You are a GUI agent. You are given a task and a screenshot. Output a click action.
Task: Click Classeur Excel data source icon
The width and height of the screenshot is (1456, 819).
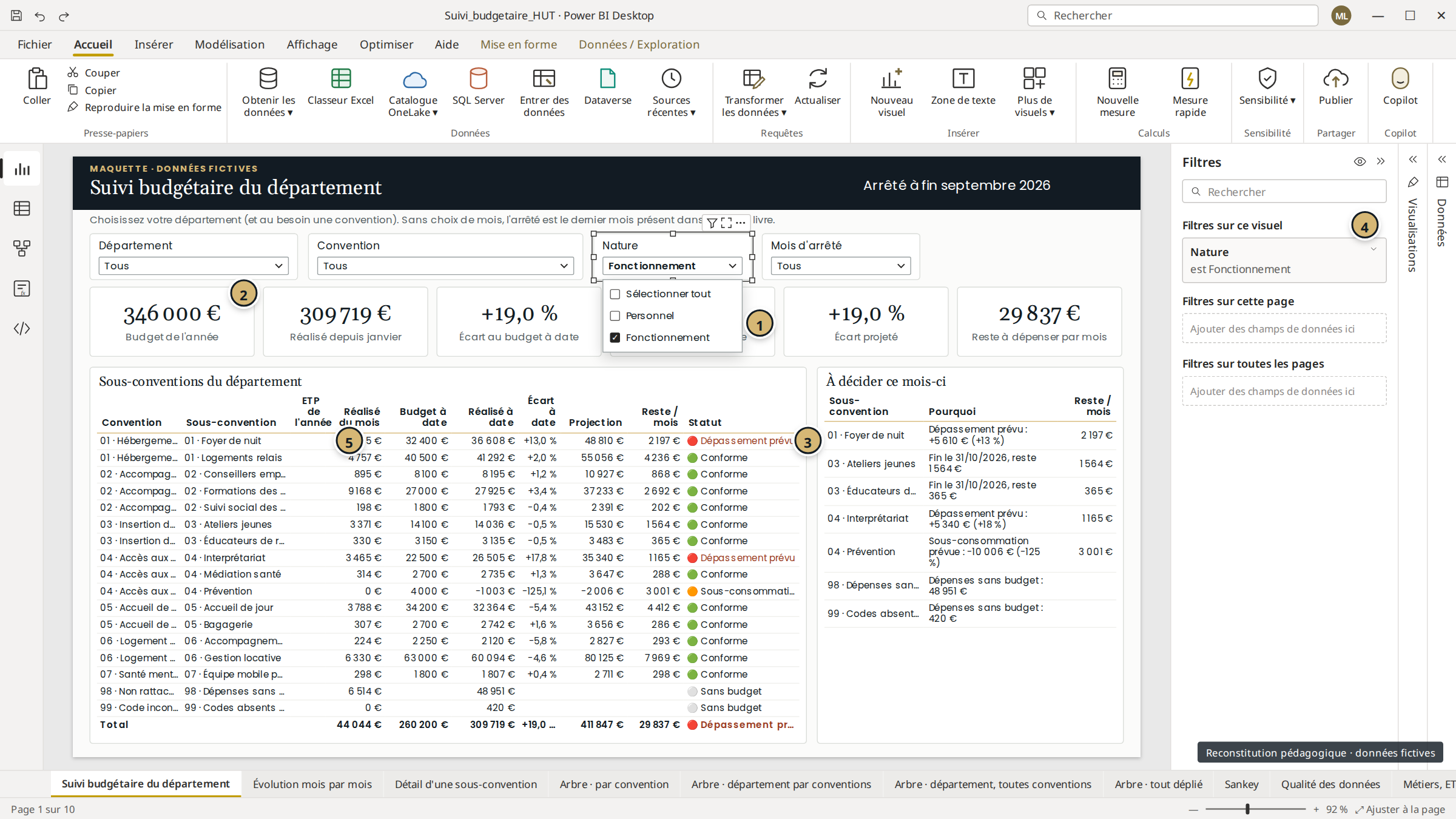click(341, 78)
